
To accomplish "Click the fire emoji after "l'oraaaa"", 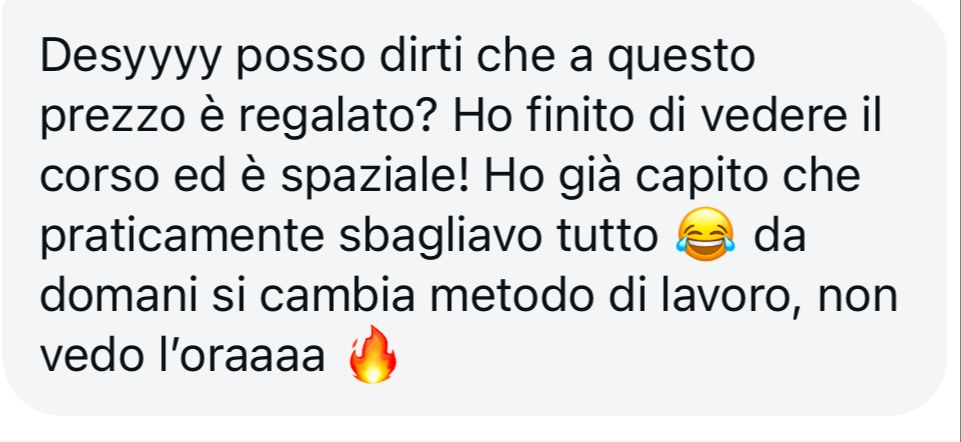I will pos(373,354).
